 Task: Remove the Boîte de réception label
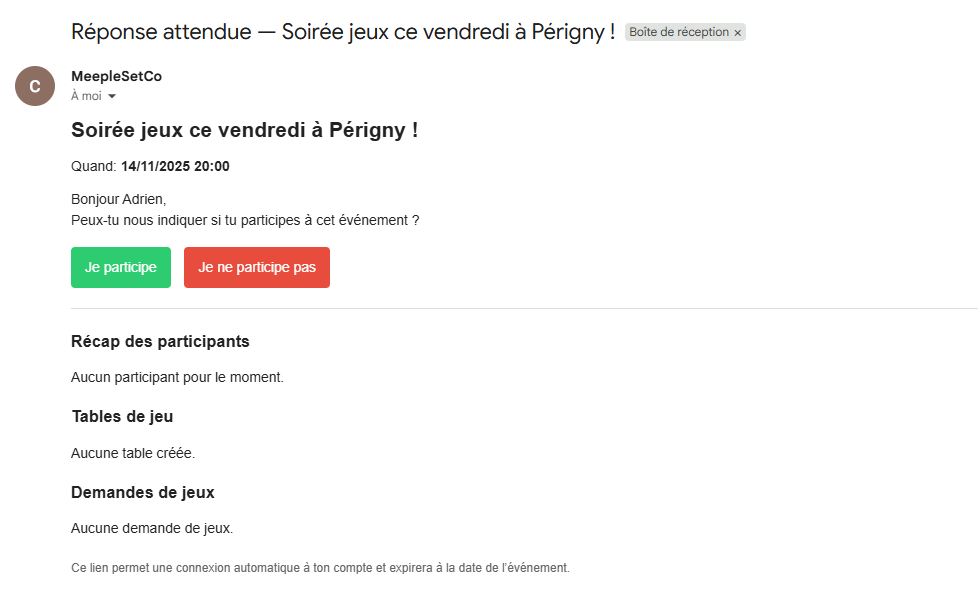(x=738, y=33)
